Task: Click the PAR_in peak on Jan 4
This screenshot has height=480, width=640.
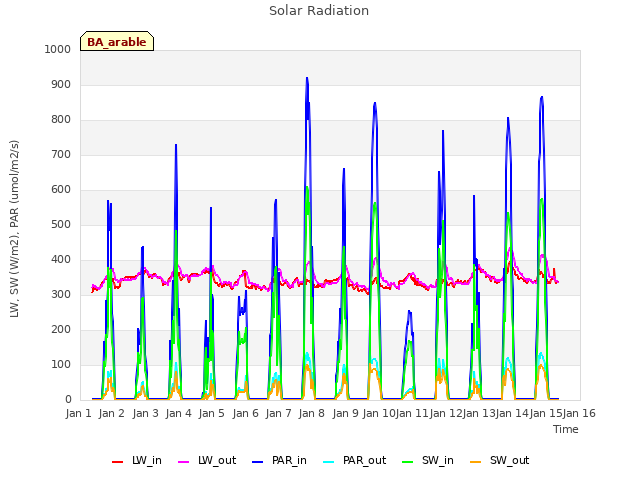Action: coord(176,145)
